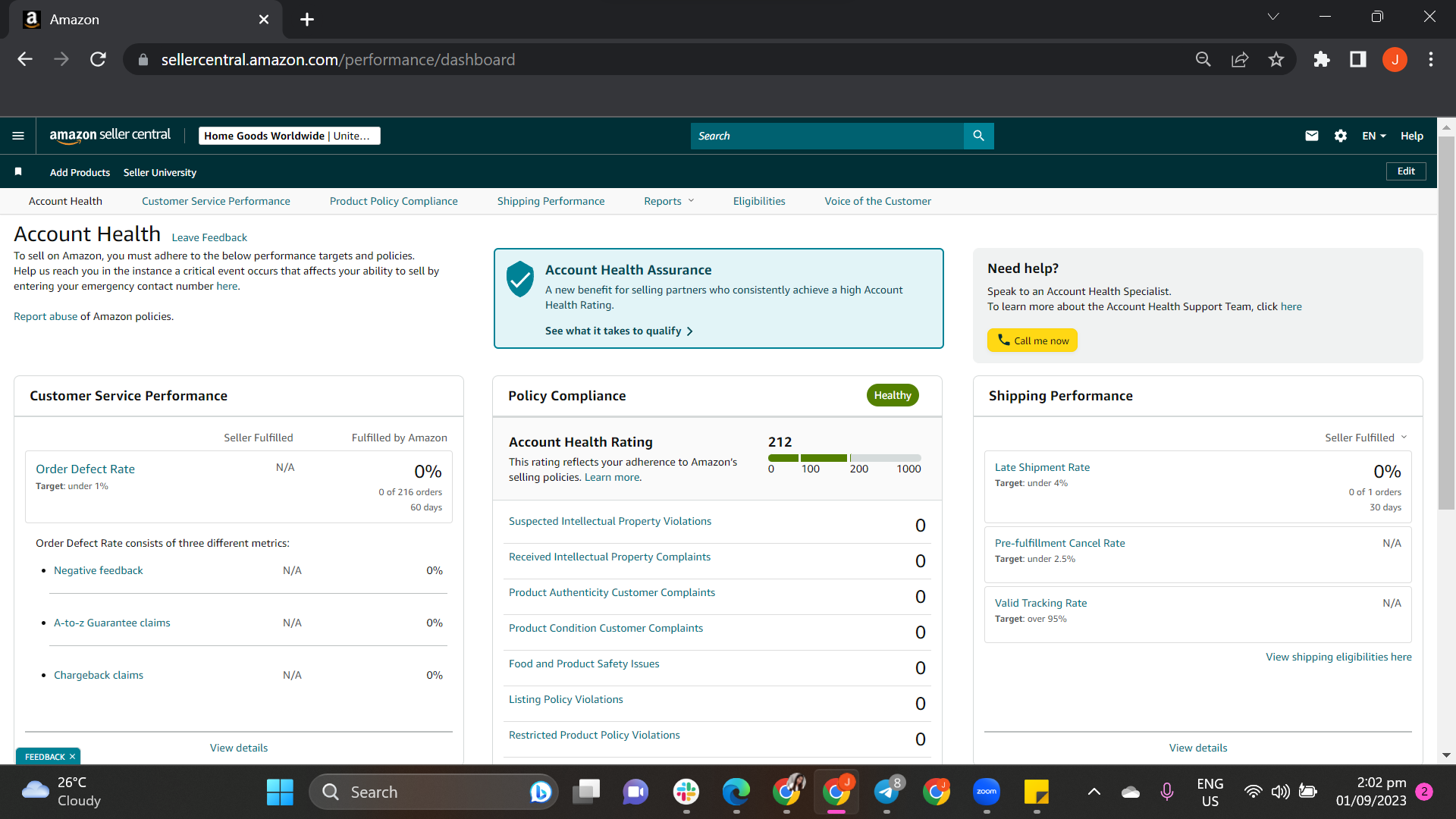Image resolution: width=1456 pixels, height=819 pixels.
Task: Close the Feedback tab widget
Action: pyautogui.click(x=73, y=757)
